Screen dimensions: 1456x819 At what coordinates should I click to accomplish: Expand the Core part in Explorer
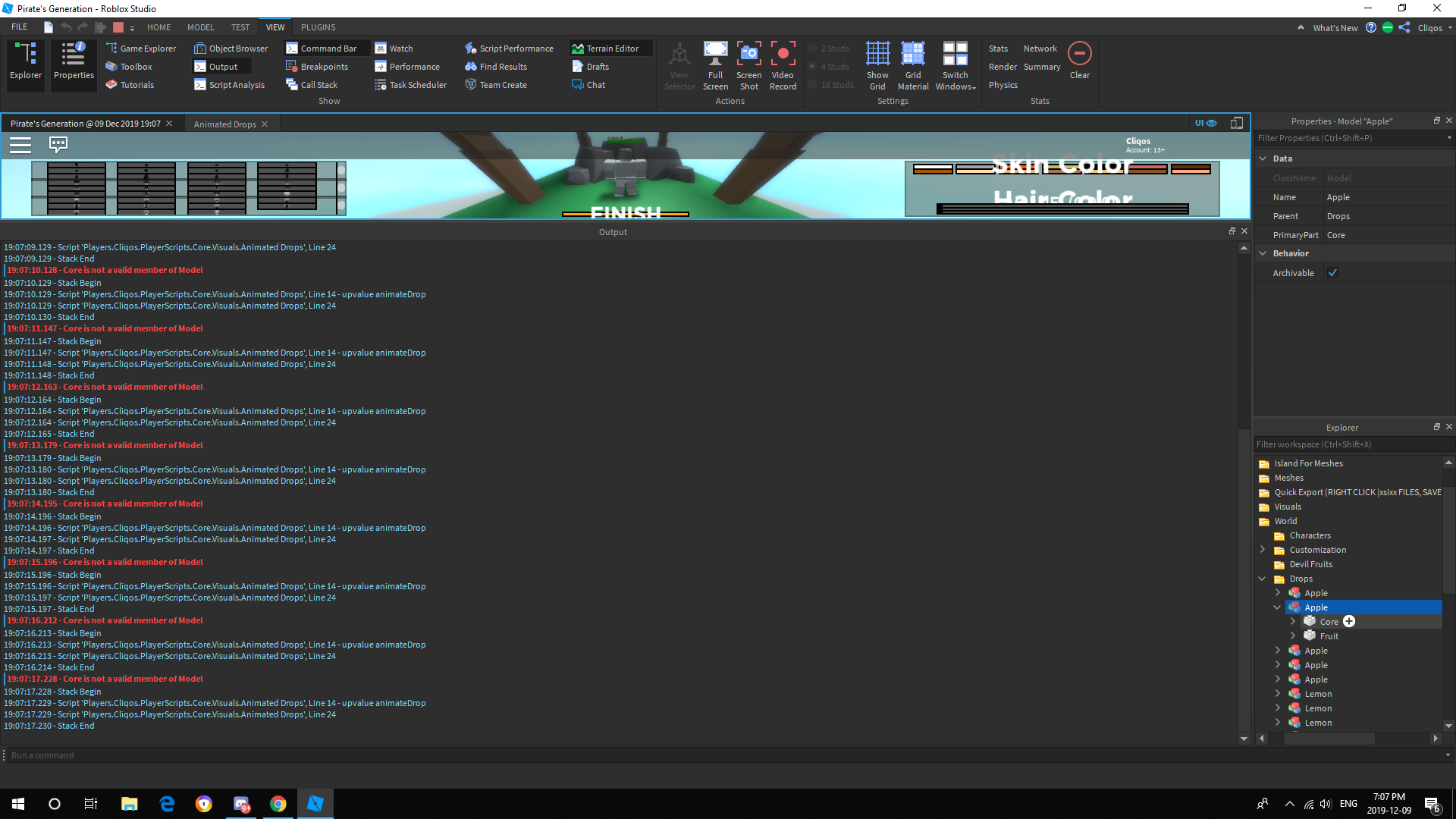click(1293, 622)
